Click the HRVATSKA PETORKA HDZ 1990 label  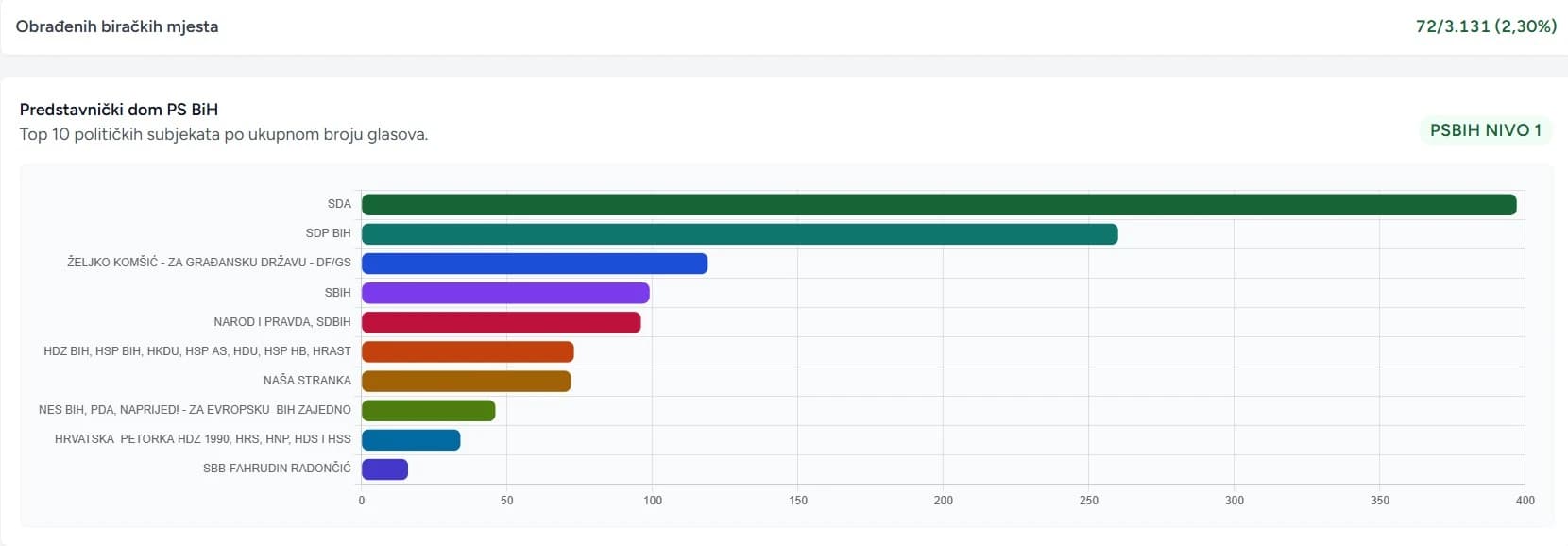pyautogui.click(x=203, y=439)
